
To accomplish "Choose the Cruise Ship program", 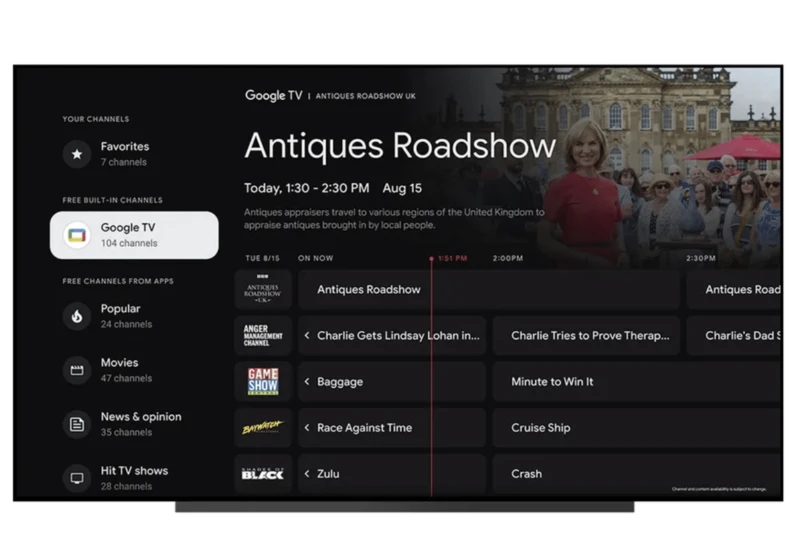I will [x=636, y=427].
